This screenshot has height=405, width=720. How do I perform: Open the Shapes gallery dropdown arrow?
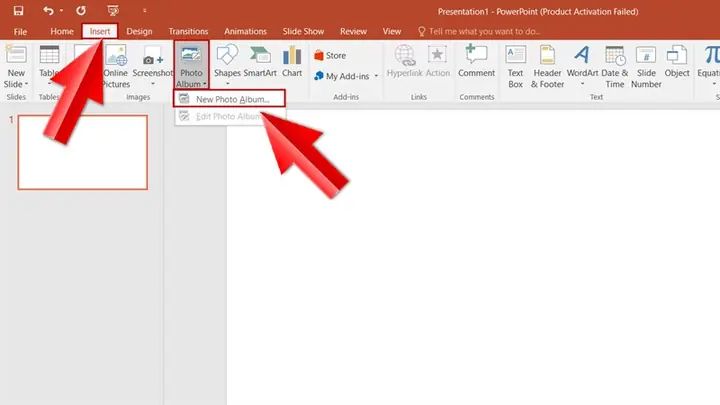pyautogui.click(x=227, y=84)
